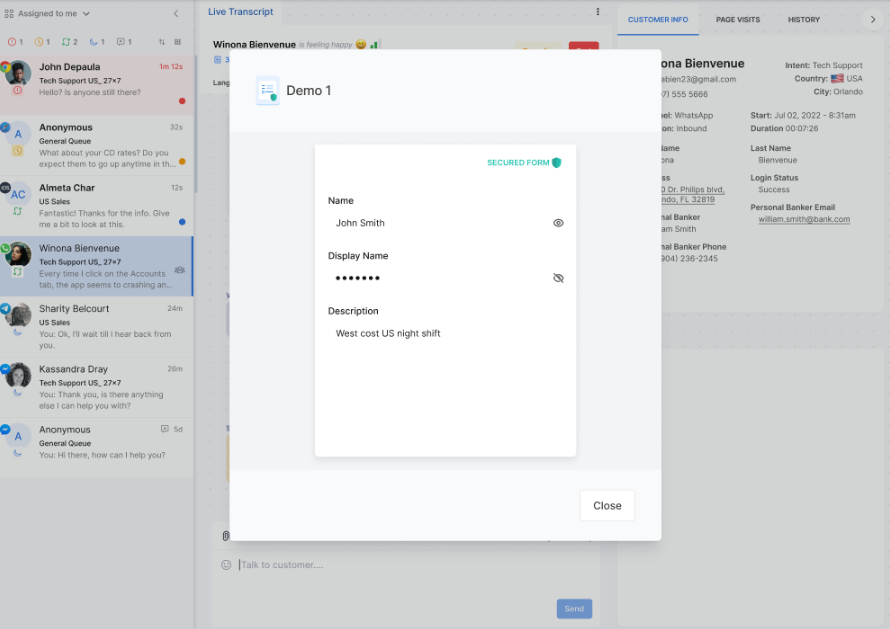The width and height of the screenshot is (890, 629).
Task: Close the Demo 1 form dialog
Action: (607, 505)
